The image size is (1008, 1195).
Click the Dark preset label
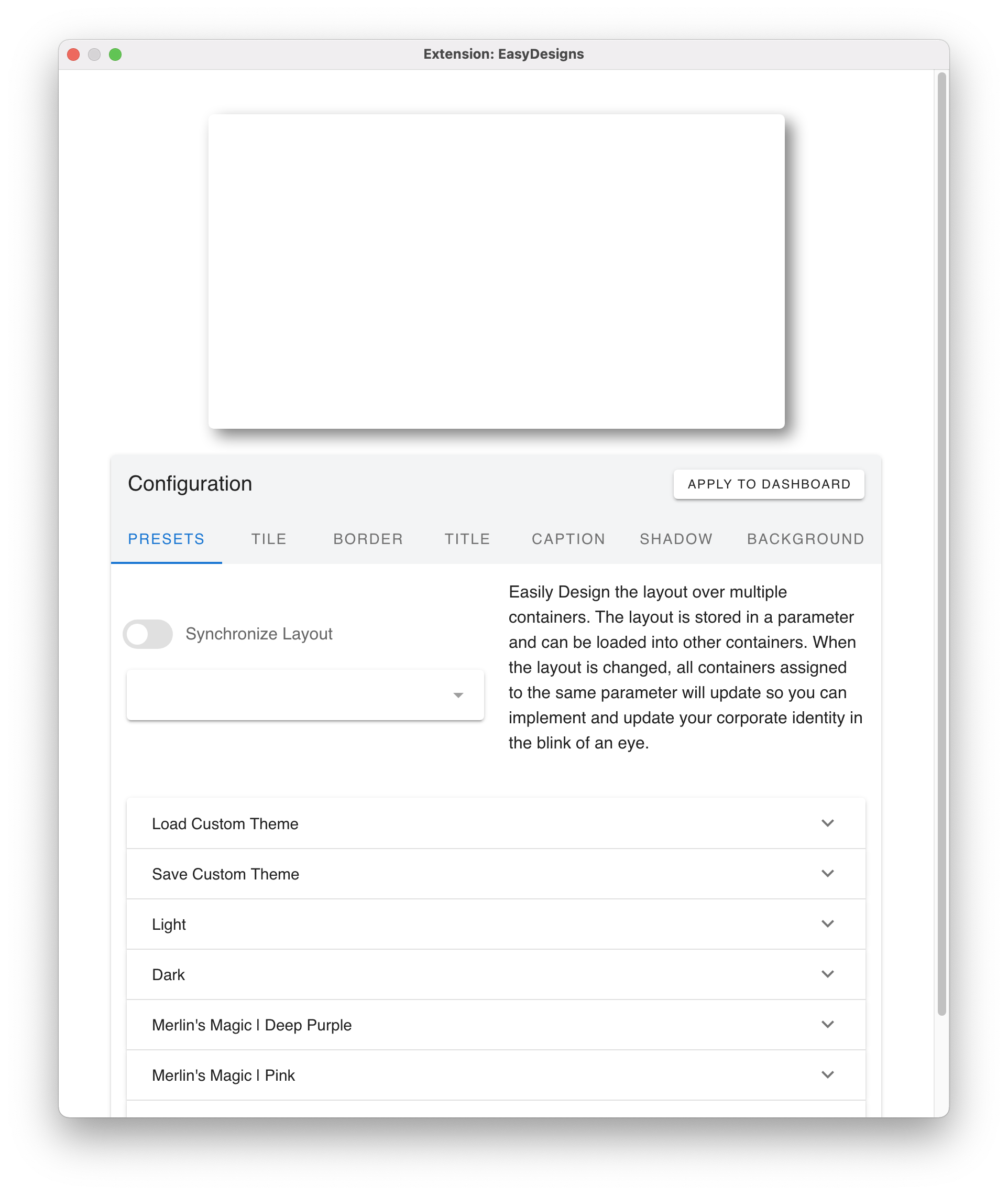click(x=169, y=975)
